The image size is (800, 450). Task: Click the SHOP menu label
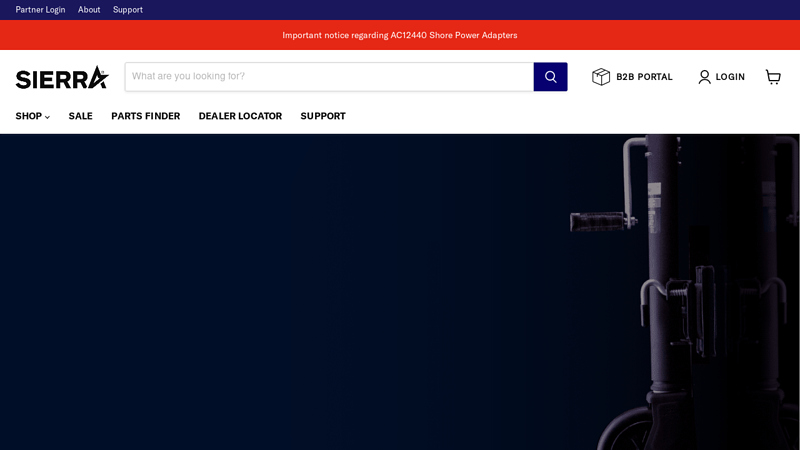pyautogui.click(x=29, y=116)
